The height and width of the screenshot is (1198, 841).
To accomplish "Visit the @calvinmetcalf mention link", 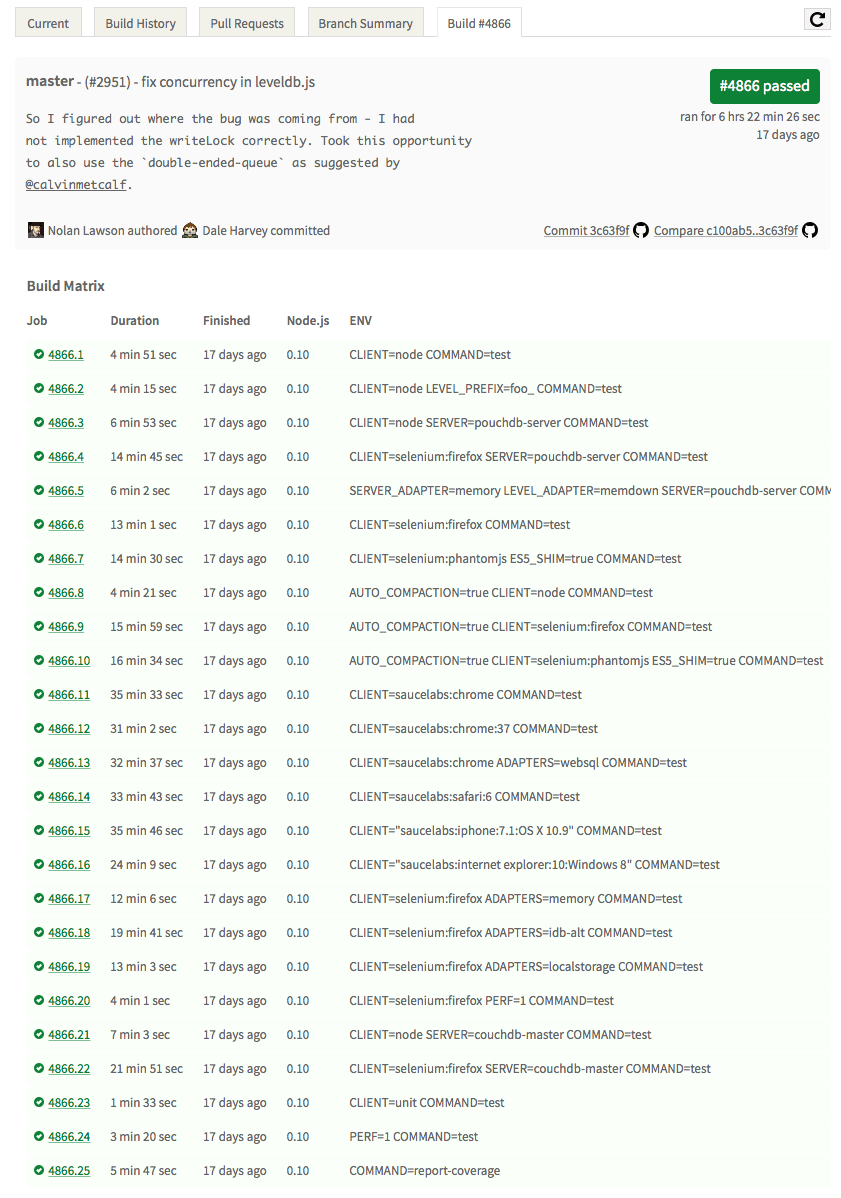I will [78, 185].
